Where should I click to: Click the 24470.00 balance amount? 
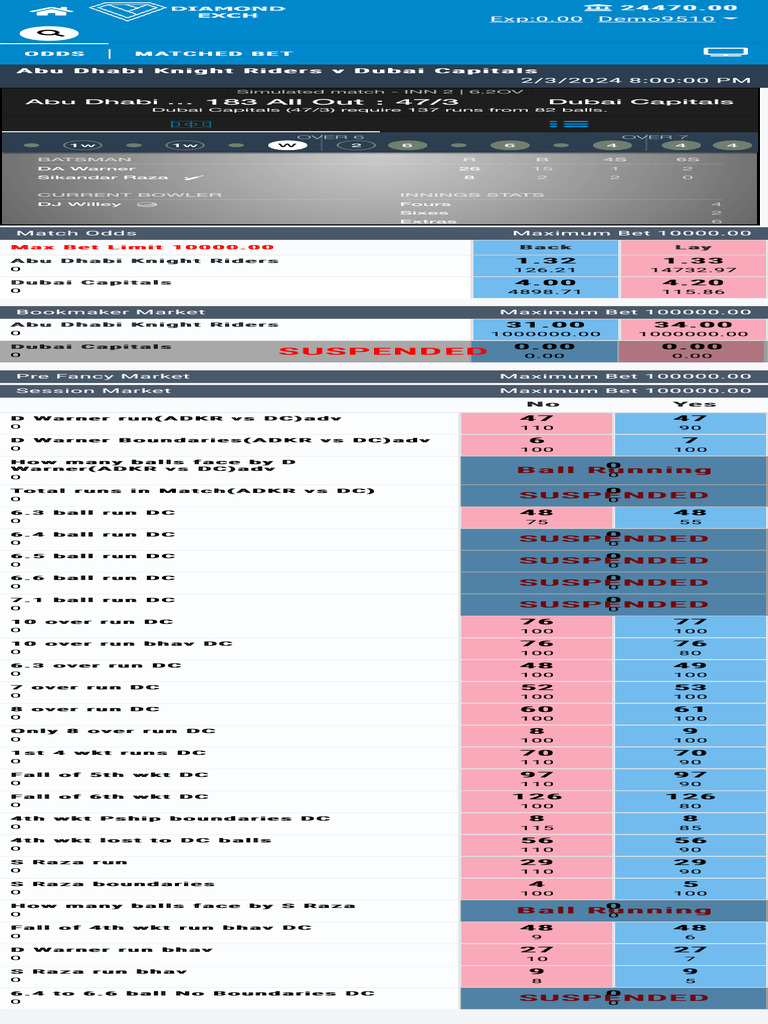pyautogui.click(x=679, y=7)
